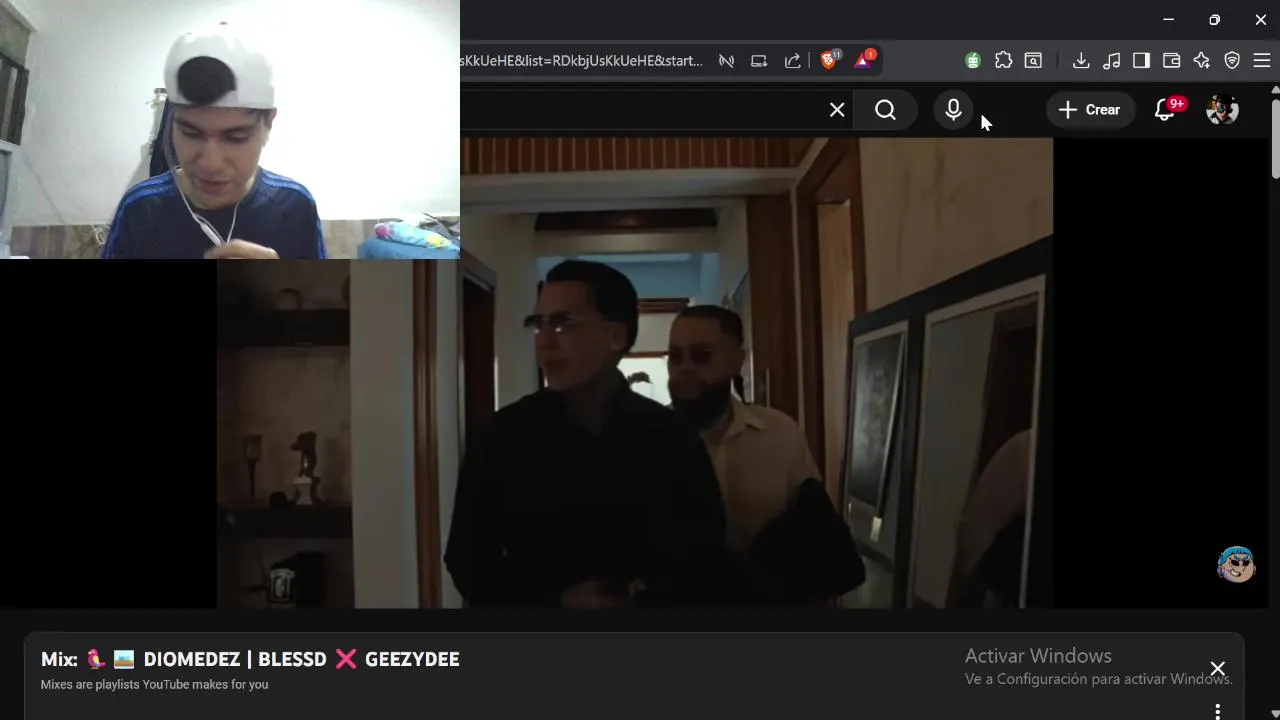
Task: Click the webcam overlay video thumbnail
Action: pyautogui.click(x=230, y=129)
